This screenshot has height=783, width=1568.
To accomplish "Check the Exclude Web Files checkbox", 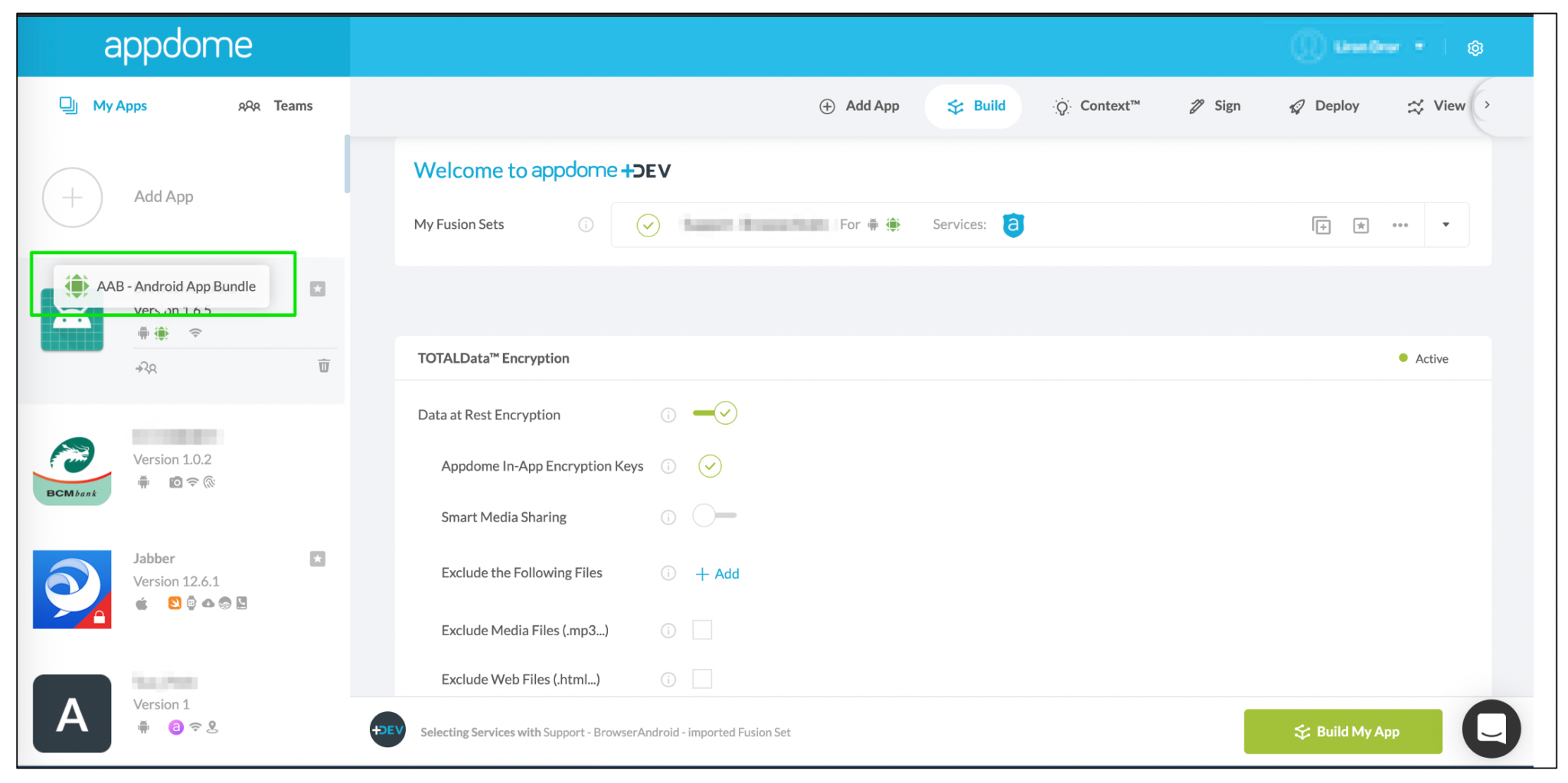I will [x=702, y=678].
